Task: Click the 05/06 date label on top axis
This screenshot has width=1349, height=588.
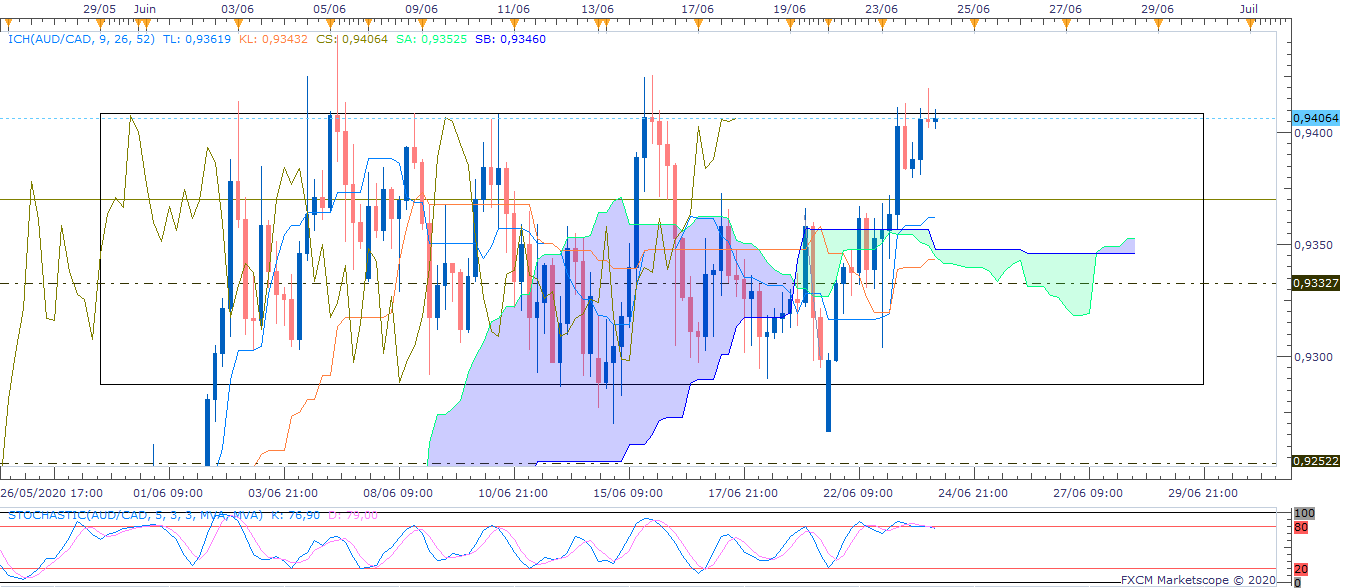Action: click(329, 7)
